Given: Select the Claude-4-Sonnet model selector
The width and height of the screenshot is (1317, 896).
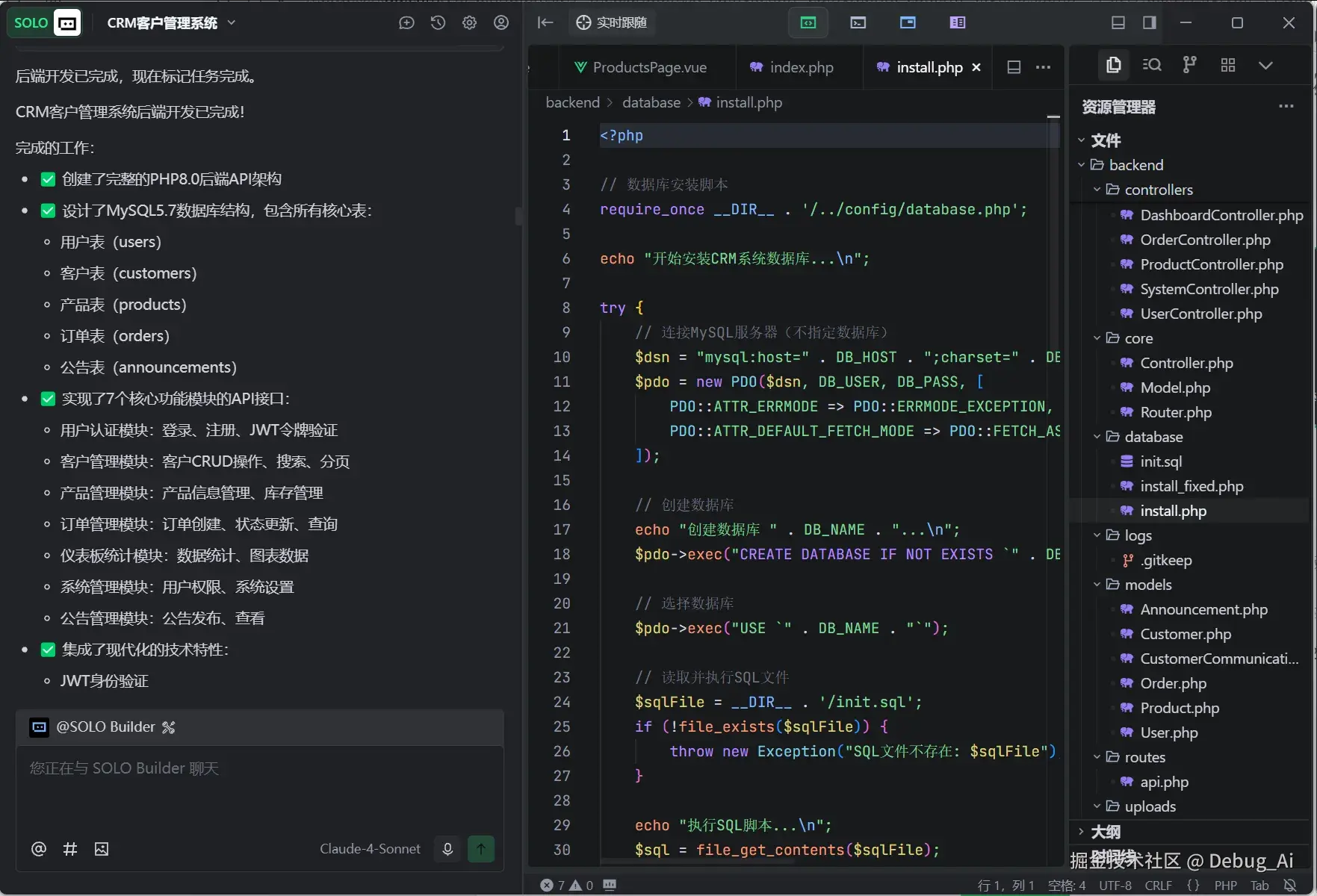Looking at the screenshot, I should [370, 849].
